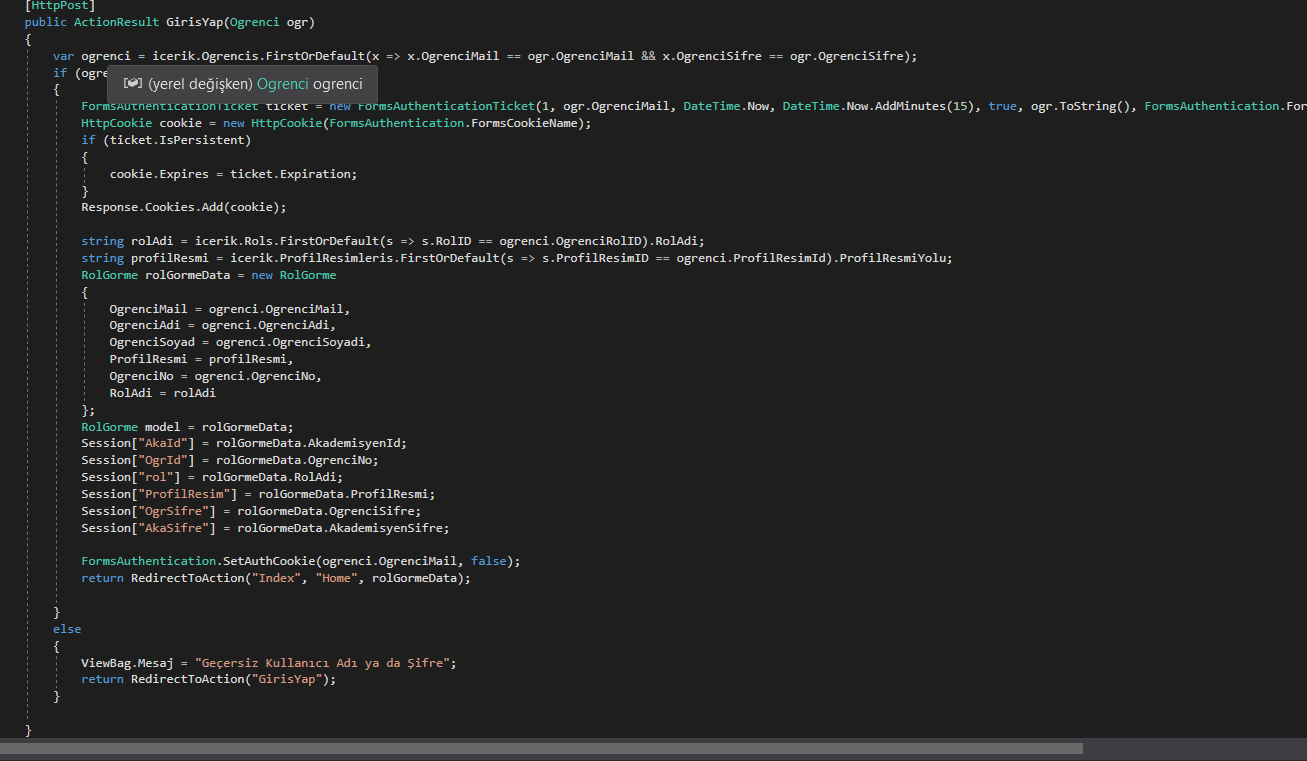This screenshot has height=761, width=1307.
Task: Click the GirisYap method name in the signature
Action: (194, 22)
